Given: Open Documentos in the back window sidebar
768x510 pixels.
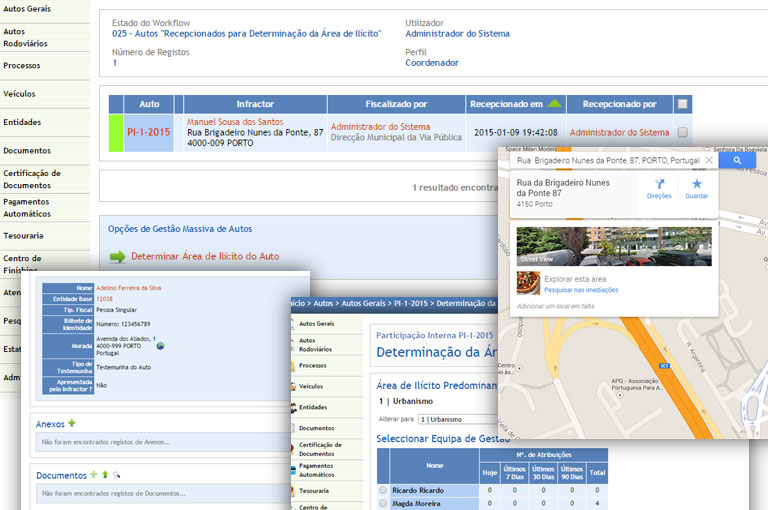Looking at the screenshot, I should point(27,150).
